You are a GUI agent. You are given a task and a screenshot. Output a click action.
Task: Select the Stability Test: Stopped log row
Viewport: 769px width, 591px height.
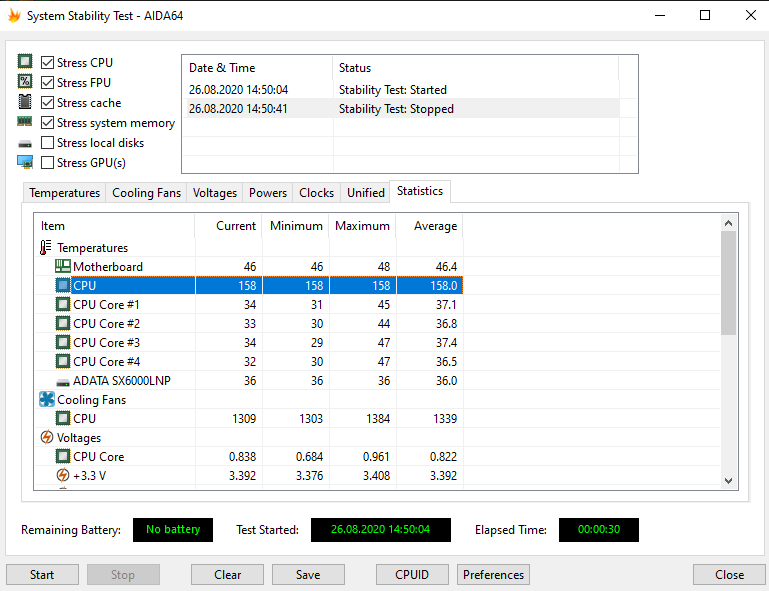pos(401,108)
